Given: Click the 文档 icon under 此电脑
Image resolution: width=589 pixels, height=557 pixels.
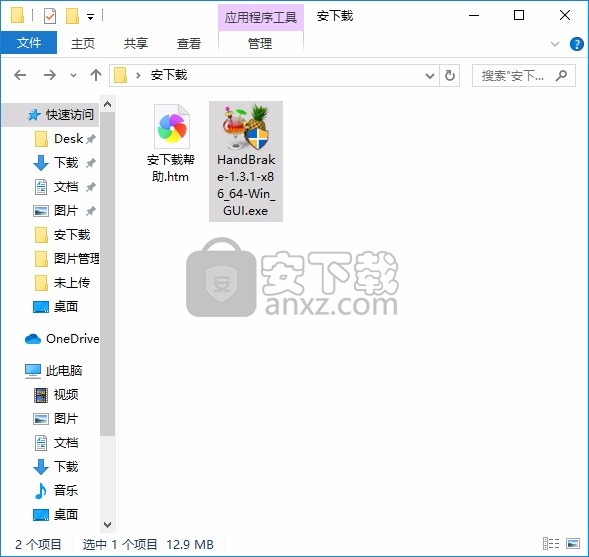Looking at the screenshot, I should point(41,443).
